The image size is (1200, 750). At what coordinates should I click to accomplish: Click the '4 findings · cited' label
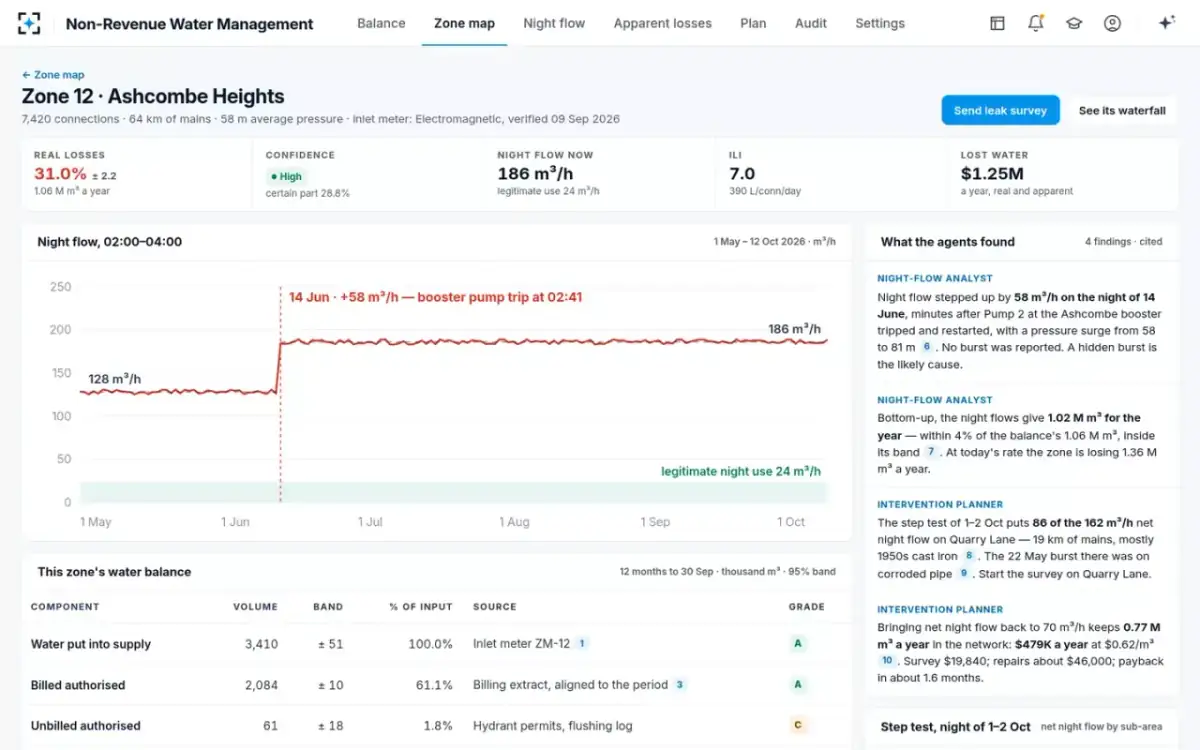coord(1124,241)
